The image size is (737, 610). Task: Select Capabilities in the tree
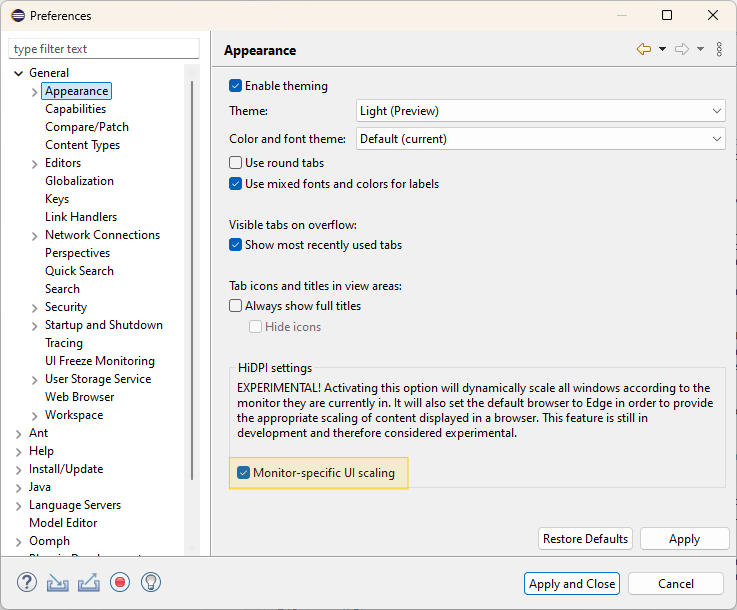(x=76, y=109)
